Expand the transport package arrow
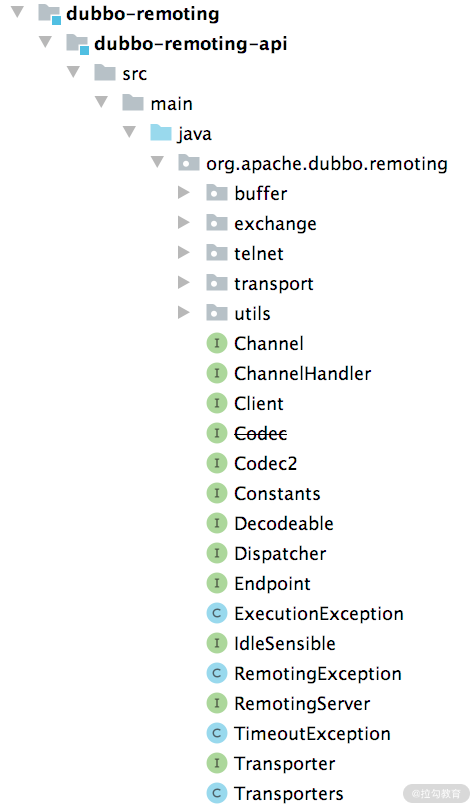Screen dimensions: 476x809 [184, 282]
